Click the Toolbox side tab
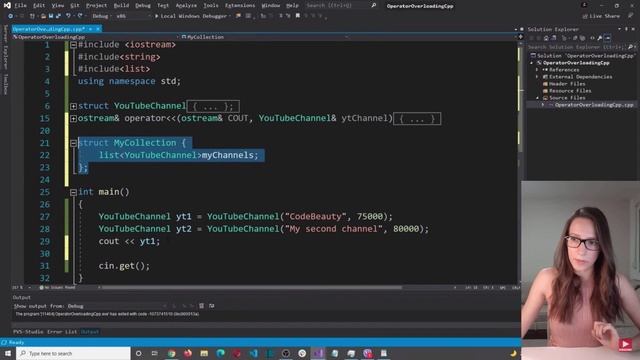 coord(5,84)
